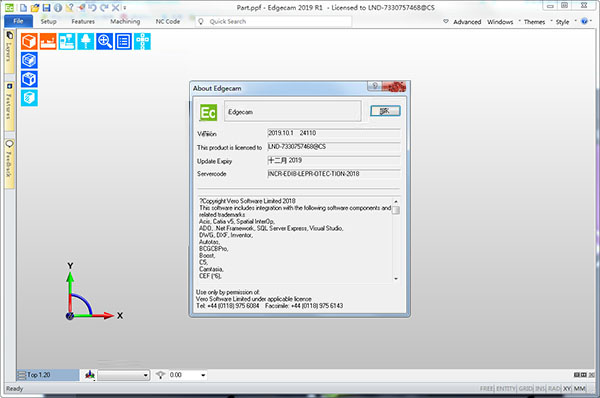Expand the Themes dropdown menu

point(534,22)
